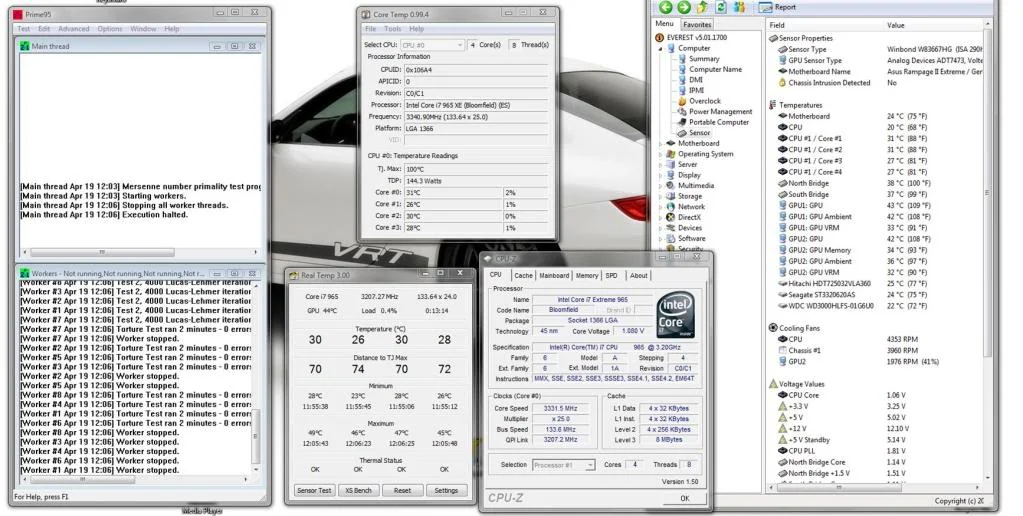Open Real Temp Settings

446,491
